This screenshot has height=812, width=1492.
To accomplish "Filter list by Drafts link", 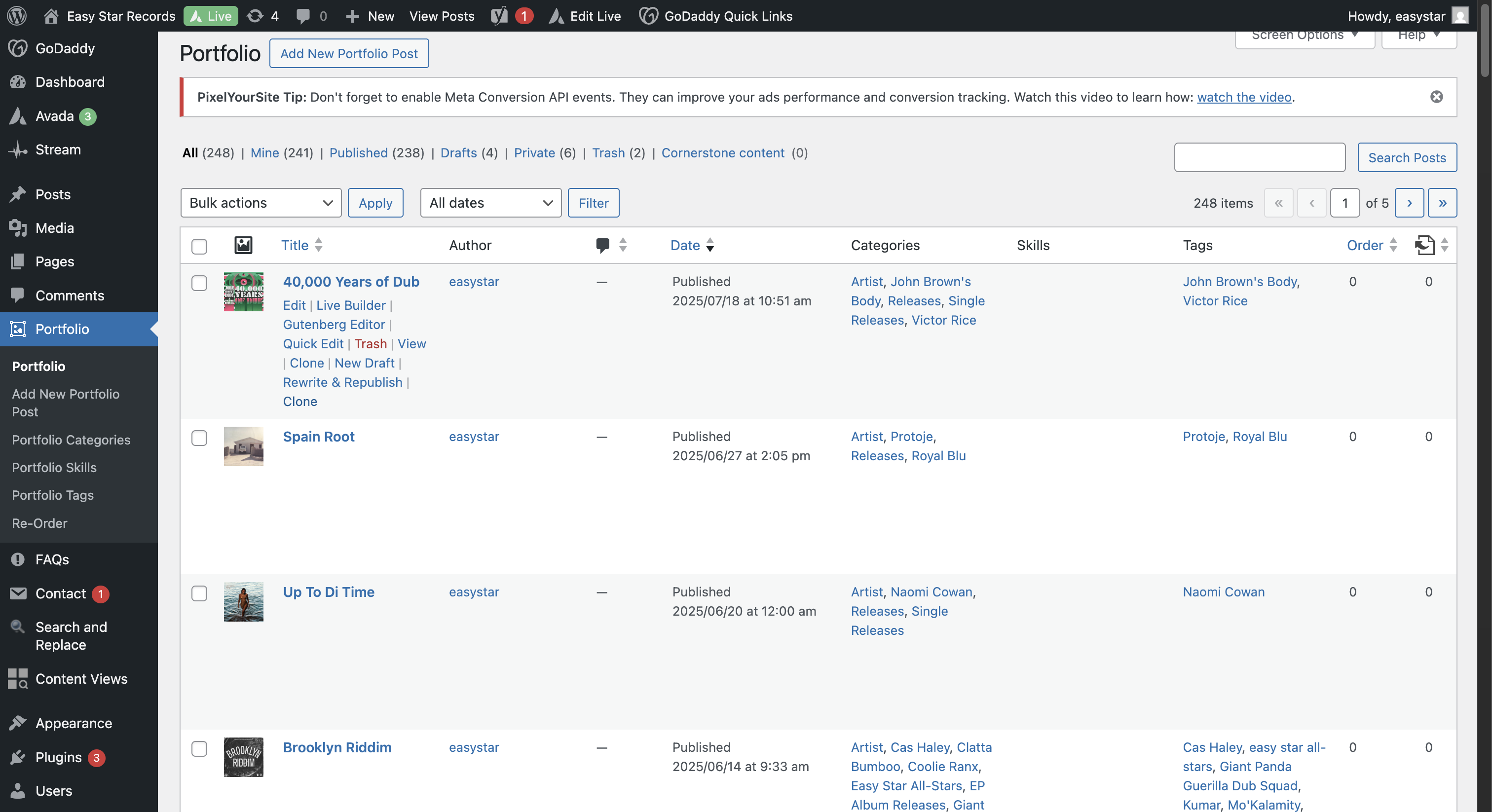I will (x=458, y=153).
